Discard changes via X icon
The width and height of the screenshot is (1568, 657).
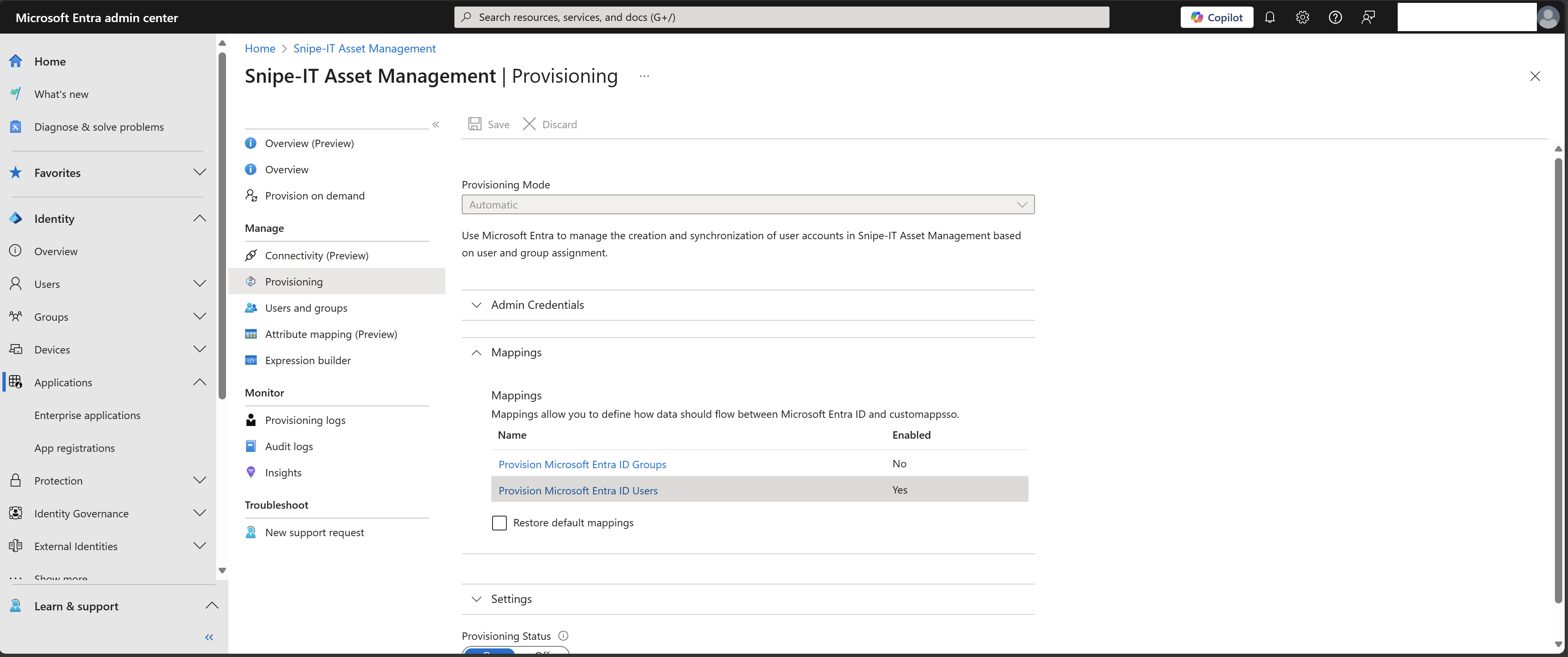coord(529,124)
